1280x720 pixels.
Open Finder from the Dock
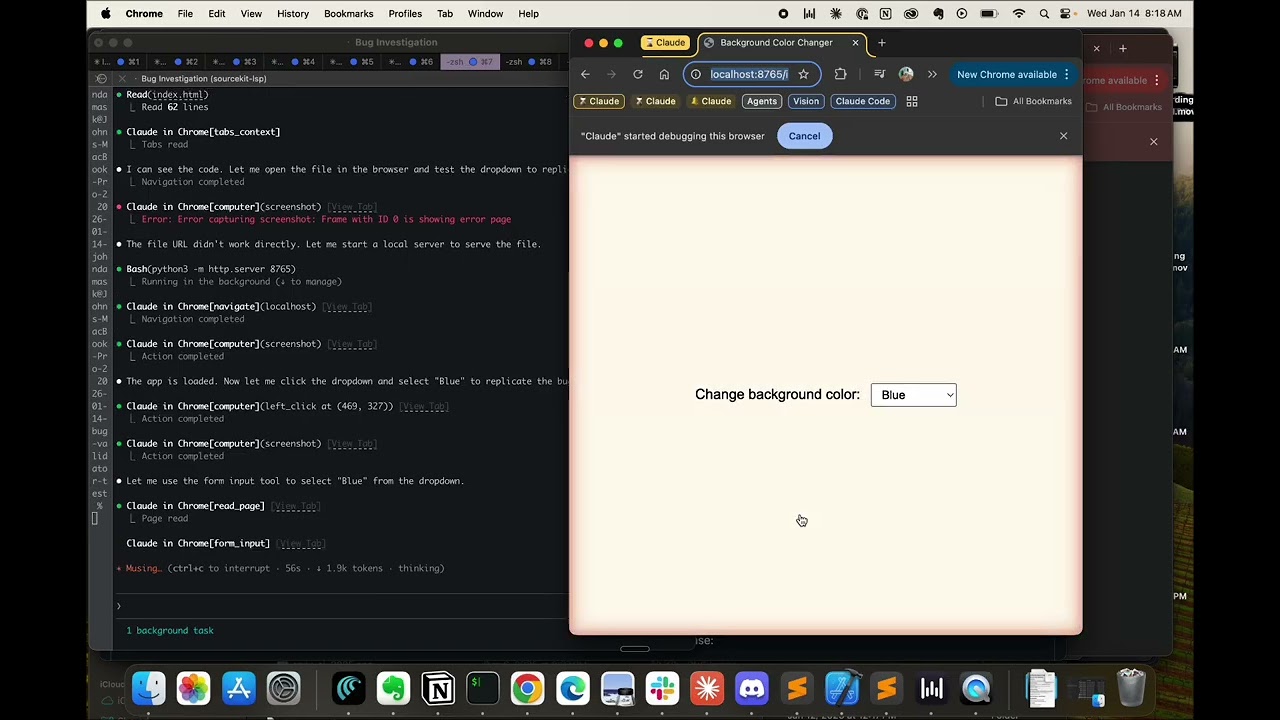149,688
